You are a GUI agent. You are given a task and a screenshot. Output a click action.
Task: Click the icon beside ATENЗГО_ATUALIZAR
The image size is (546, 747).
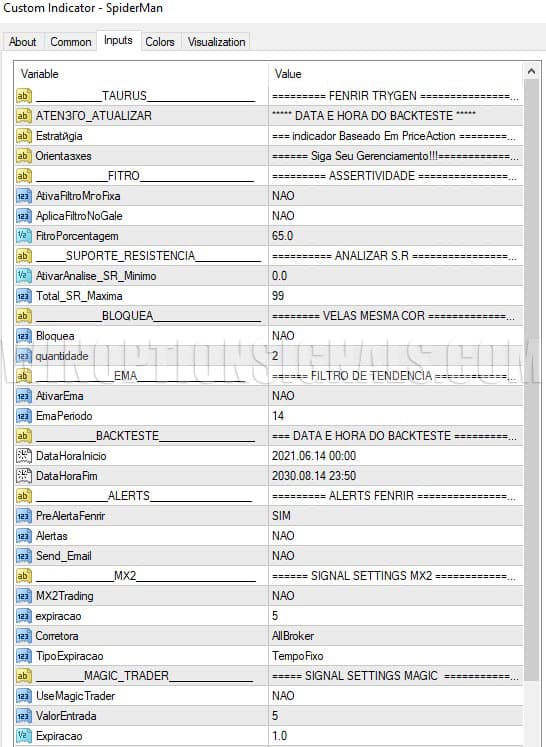coord(23,116)
